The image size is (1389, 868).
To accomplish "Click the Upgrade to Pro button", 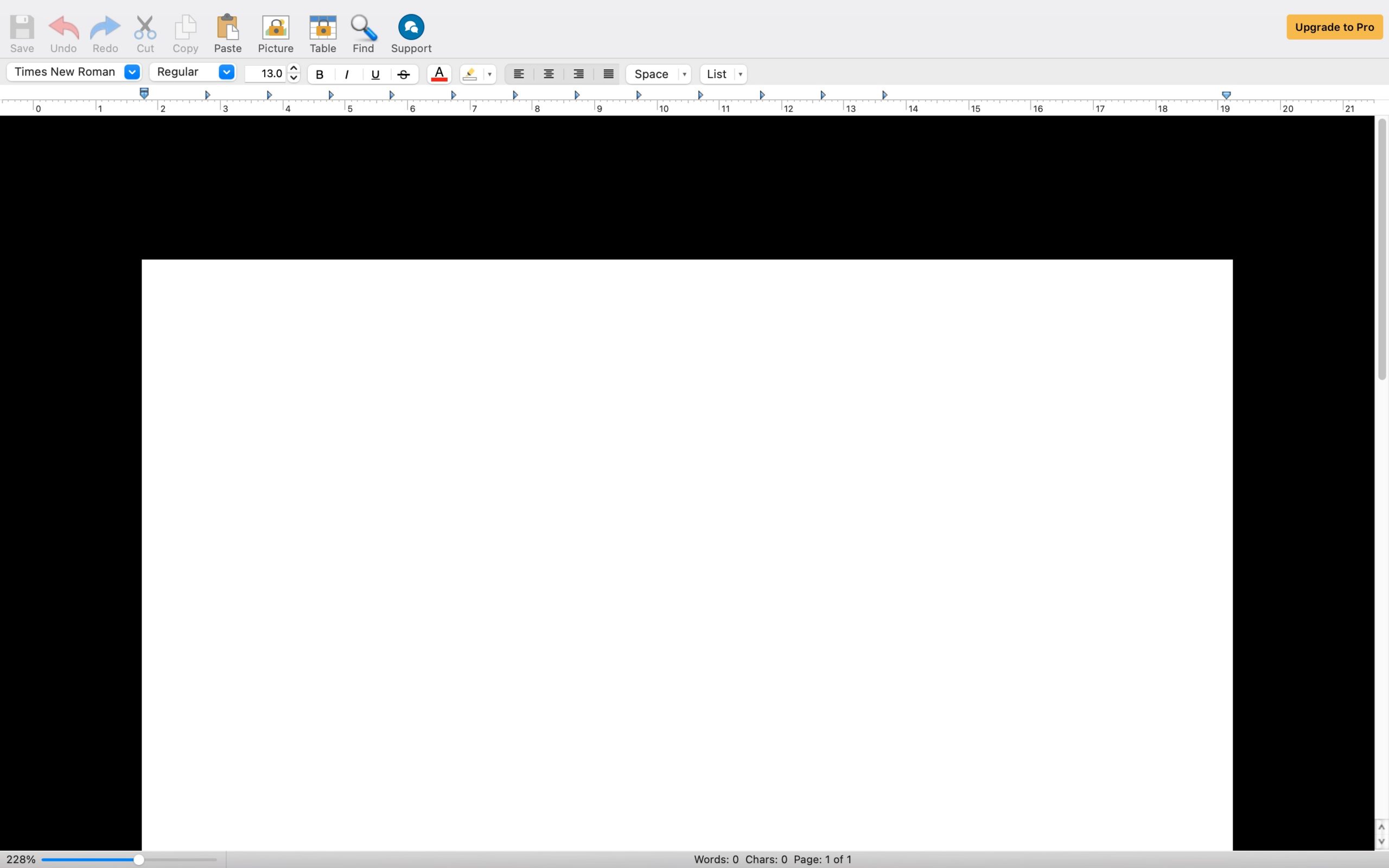I will [x=1334, y=27].
